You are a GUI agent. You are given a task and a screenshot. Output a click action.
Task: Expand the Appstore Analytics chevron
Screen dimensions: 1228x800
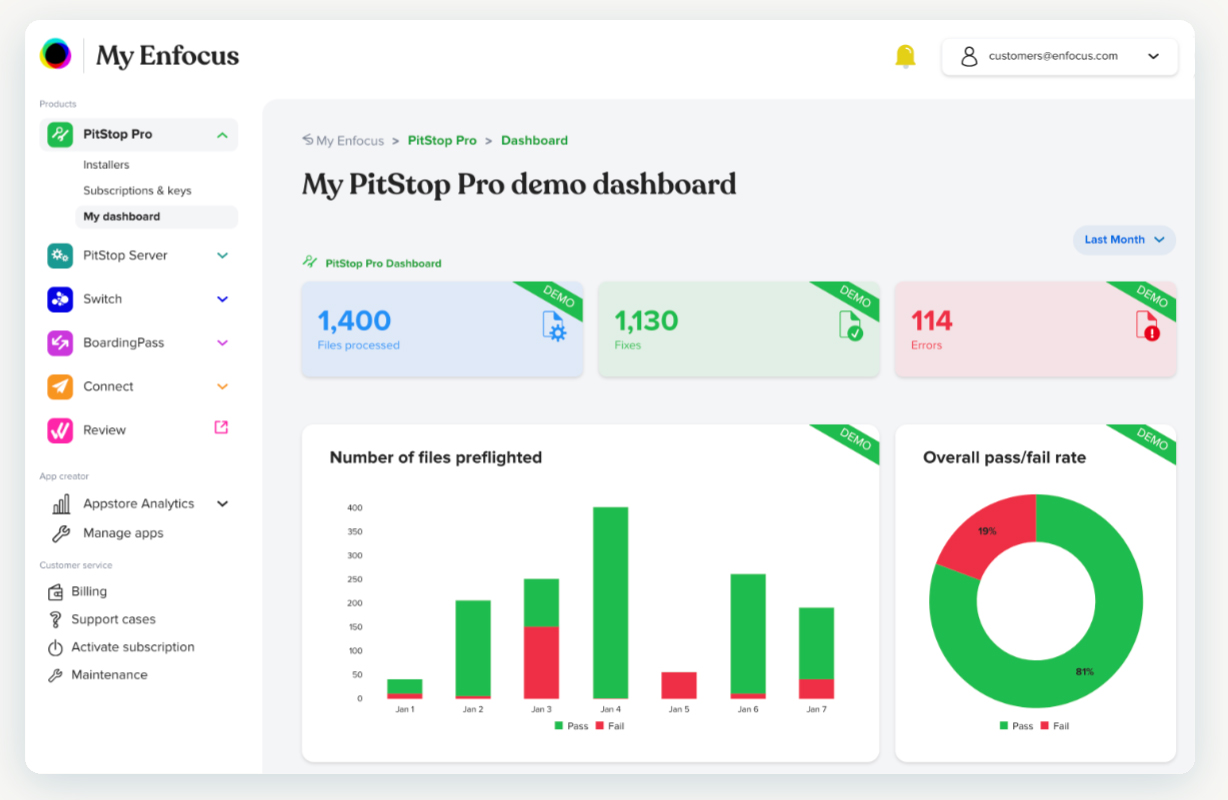click(x=222, y=504)
